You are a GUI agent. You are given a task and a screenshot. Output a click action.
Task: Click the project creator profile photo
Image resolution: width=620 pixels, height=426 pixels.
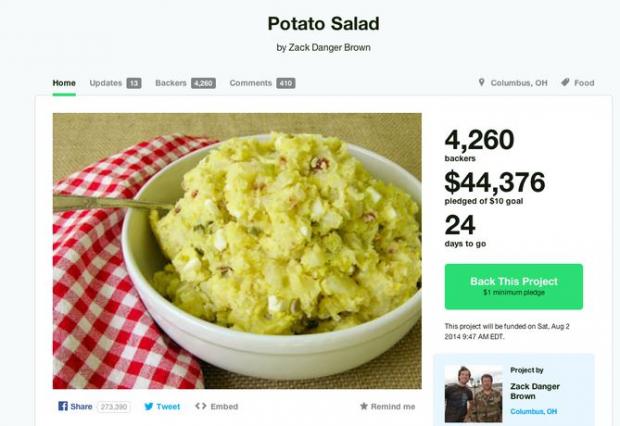[x=474, y=394]
